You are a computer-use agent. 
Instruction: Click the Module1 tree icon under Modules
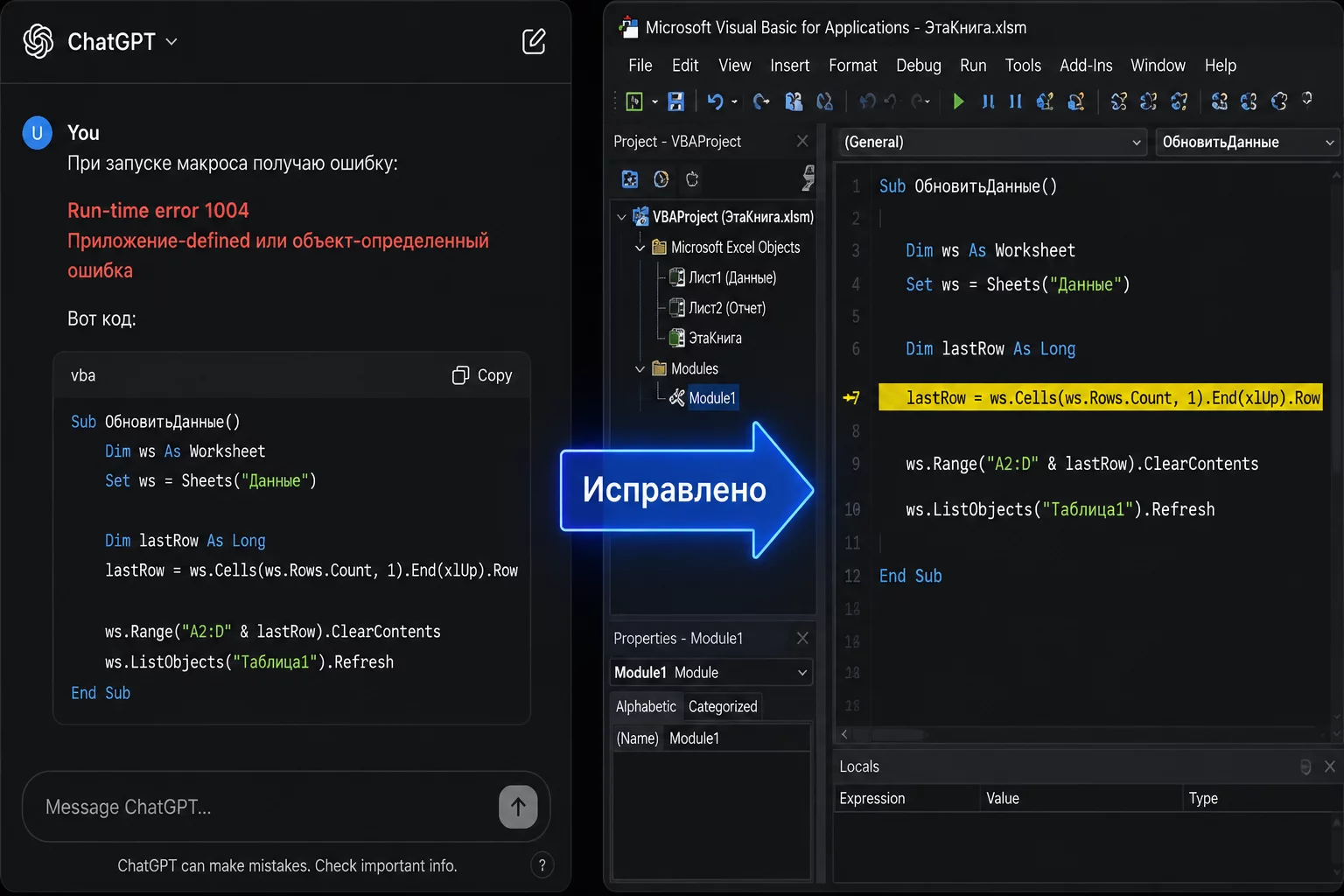677,398
